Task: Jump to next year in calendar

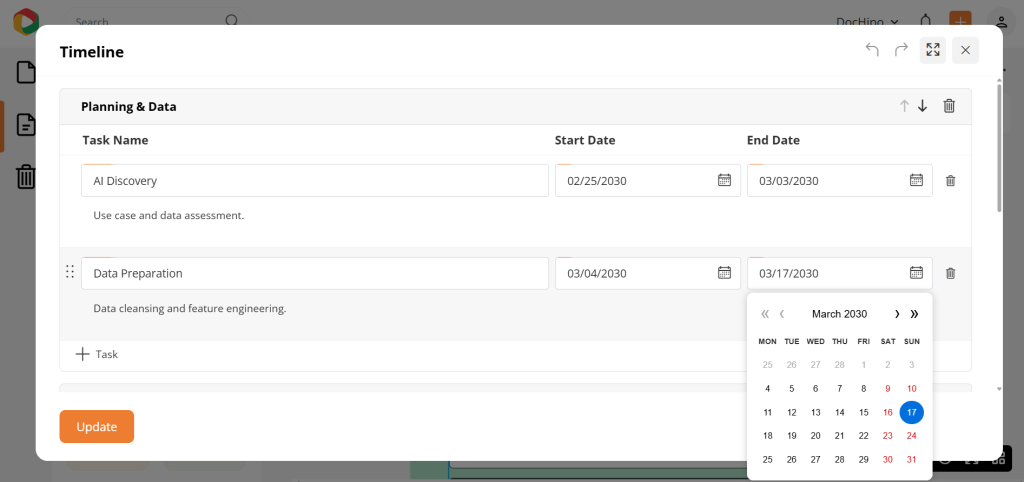Action: click(914, 314)
